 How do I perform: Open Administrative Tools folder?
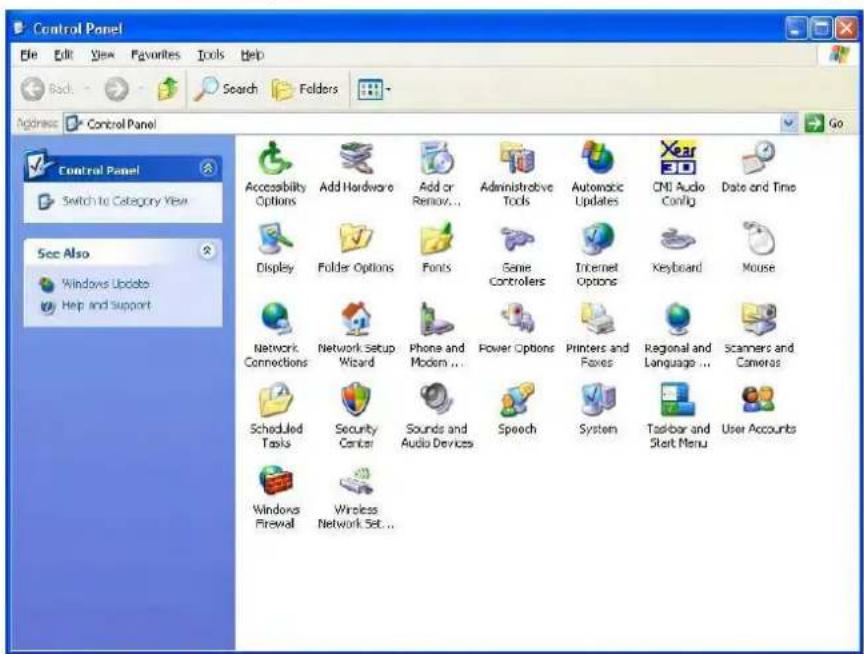pos(516,173)
